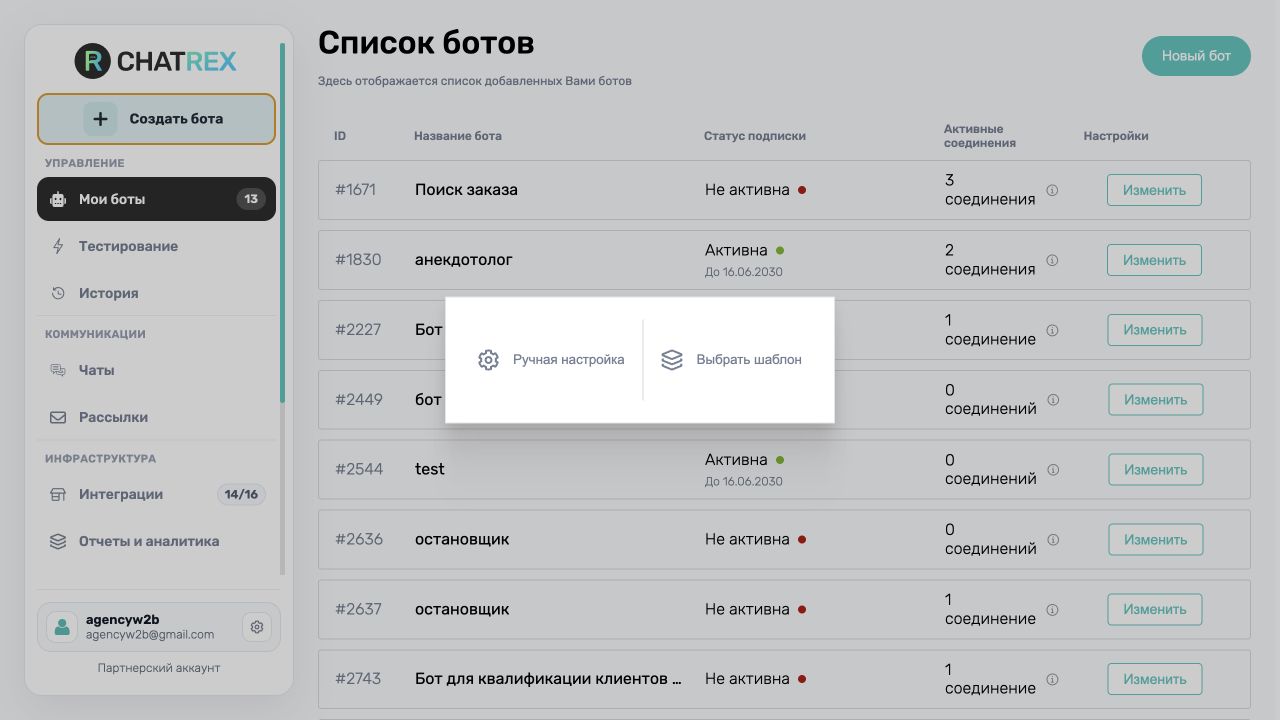Screen dimensions: 1280x720
Task: Click info icon in #2637 row
Action: [x=1053, y=609]
